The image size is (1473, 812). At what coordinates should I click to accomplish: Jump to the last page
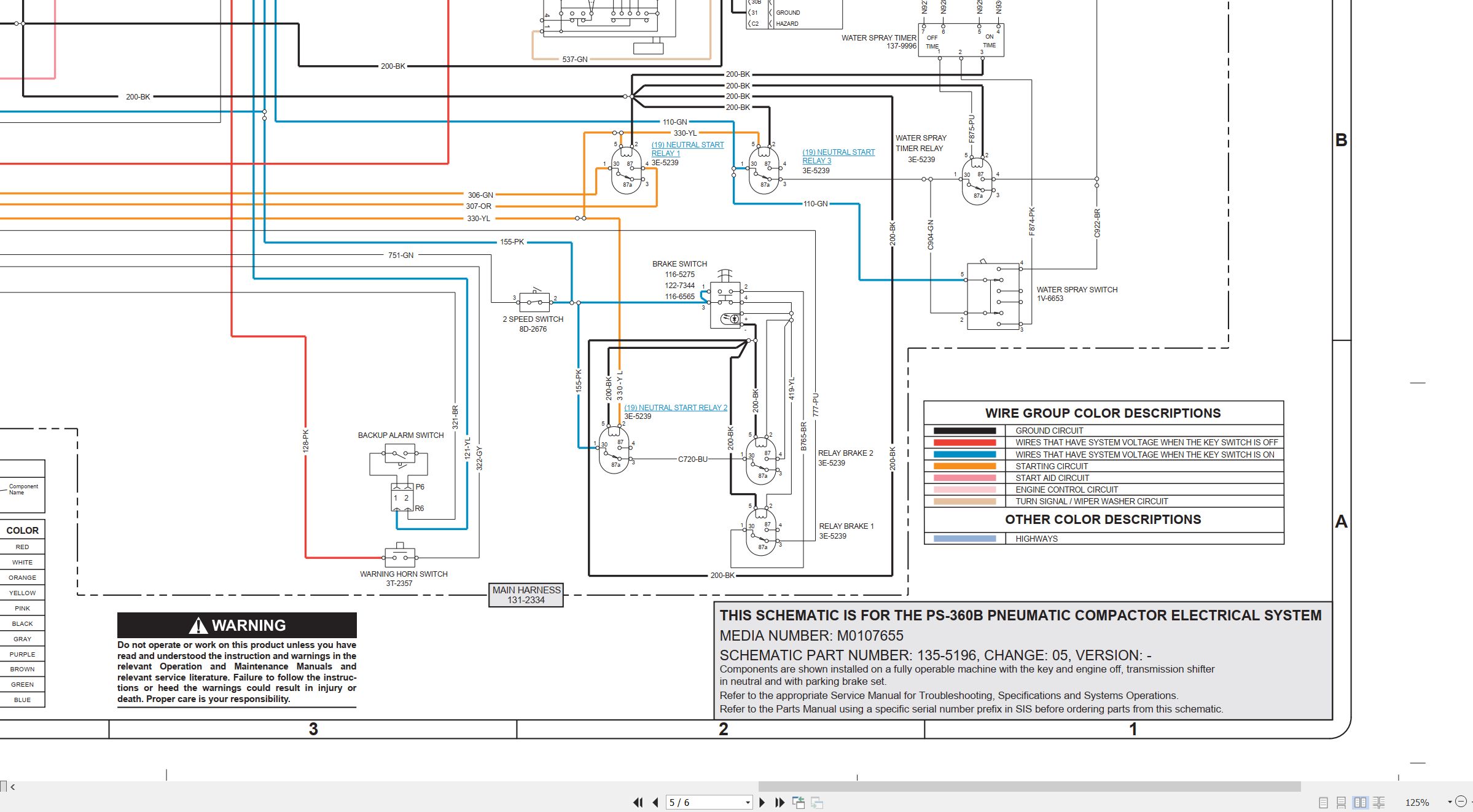[x=780, y=802]
